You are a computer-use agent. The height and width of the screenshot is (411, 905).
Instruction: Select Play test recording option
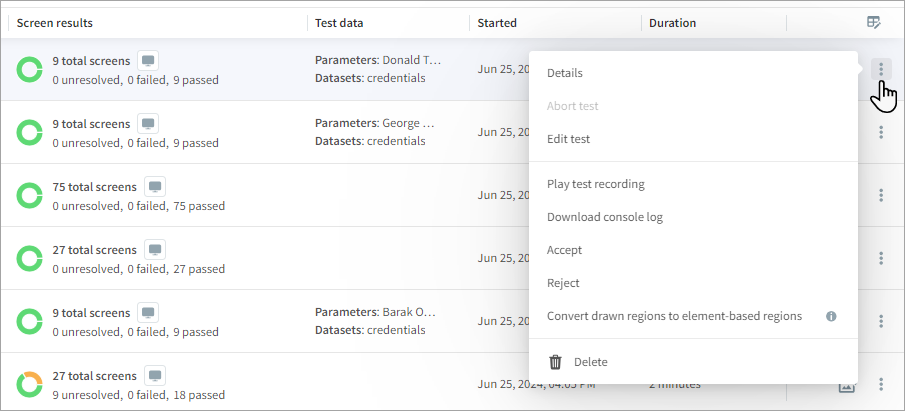(595, 184)
